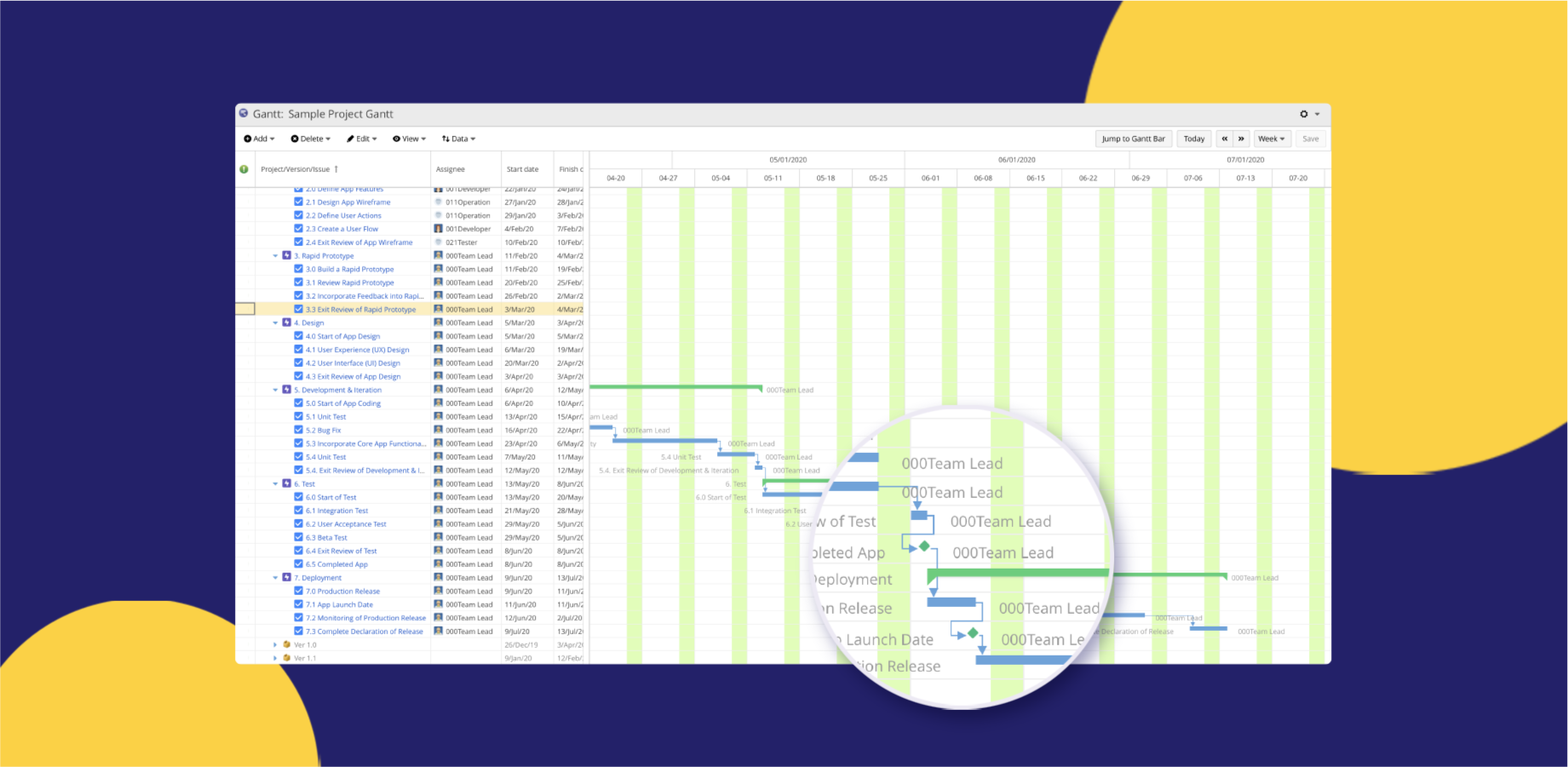Image resolution: width=1568 pixels, height=767 pixels.
Task: Open the View menu
Action: tap(410, 139)
